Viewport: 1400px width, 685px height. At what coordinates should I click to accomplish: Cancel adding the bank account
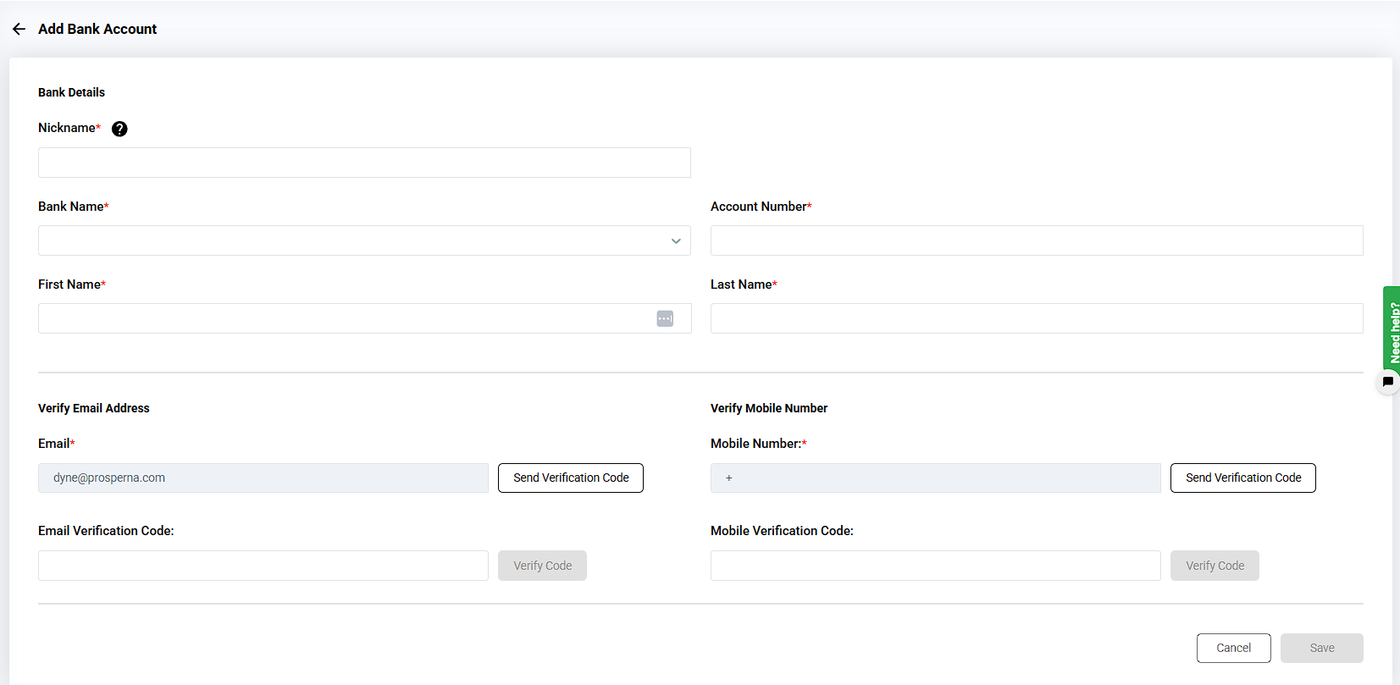(x=1233, y=648)
